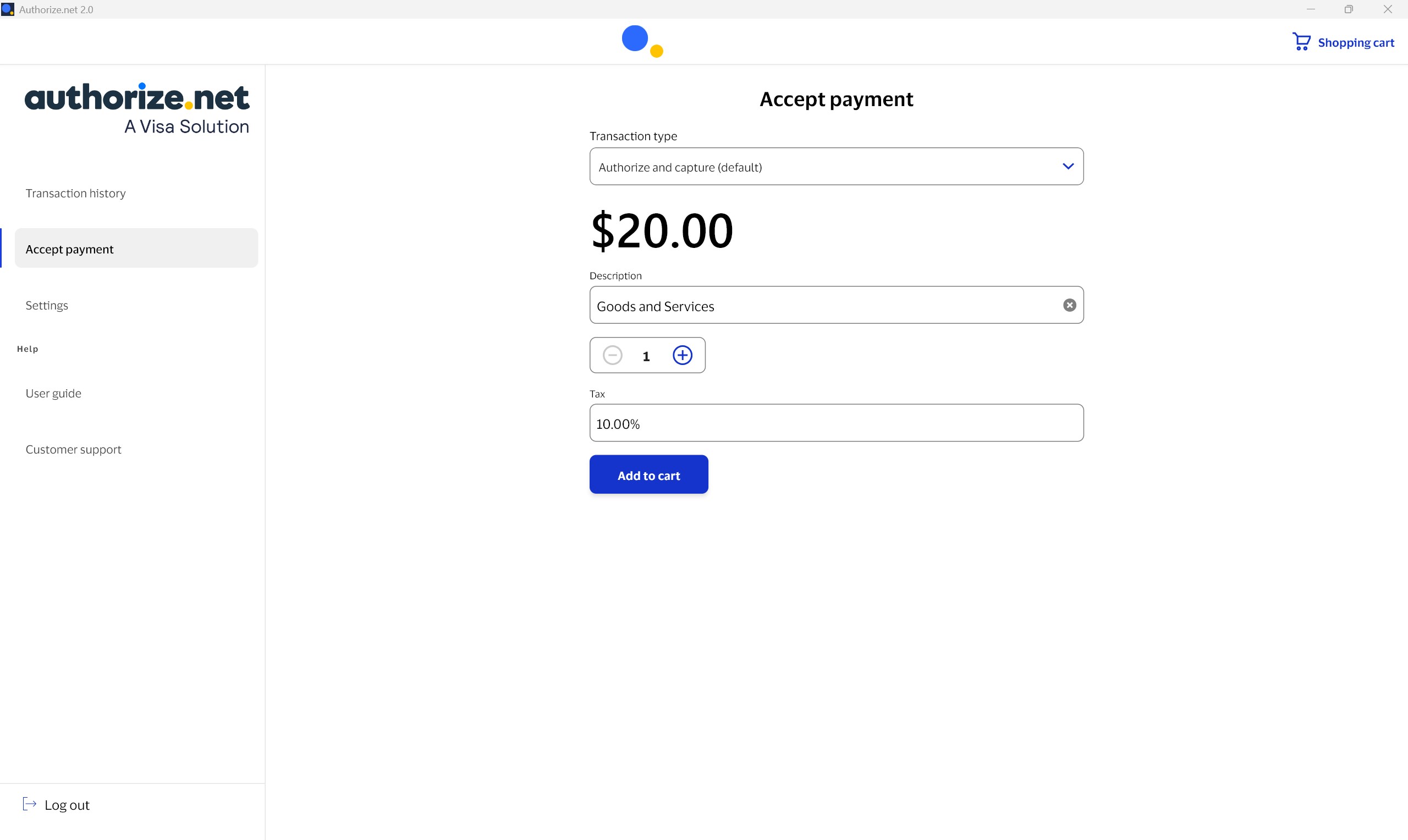
Task: Increase the item quantity with plus icon
Action: pos(682,355)
